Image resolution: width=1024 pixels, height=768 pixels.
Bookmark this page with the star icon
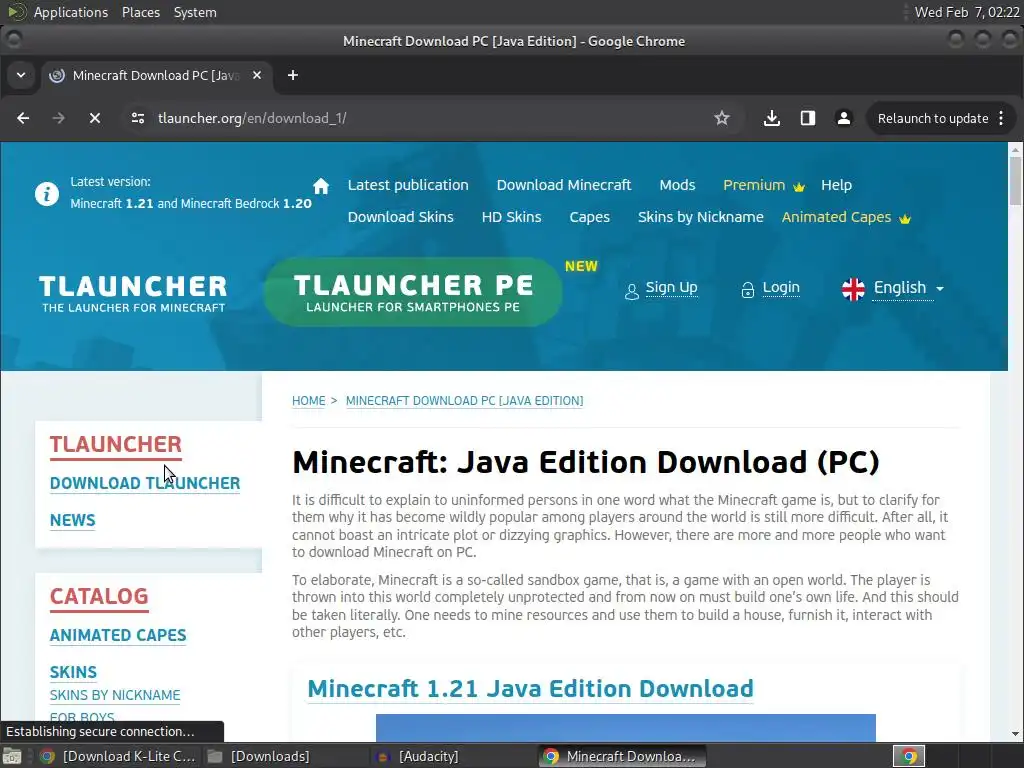point(722,118)
